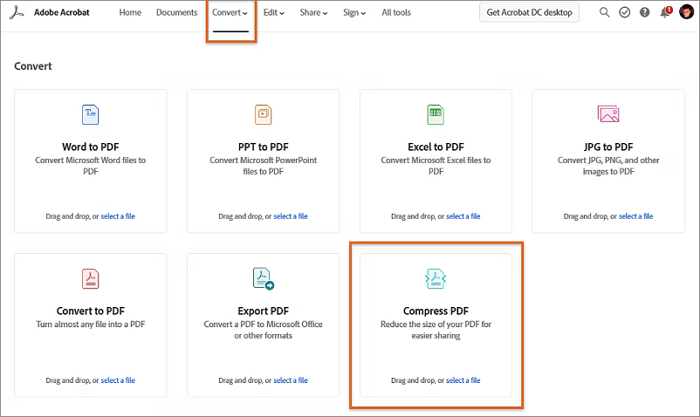
Task: Expand the Edit dropdown menu
Action: click(x=274, y=13)
